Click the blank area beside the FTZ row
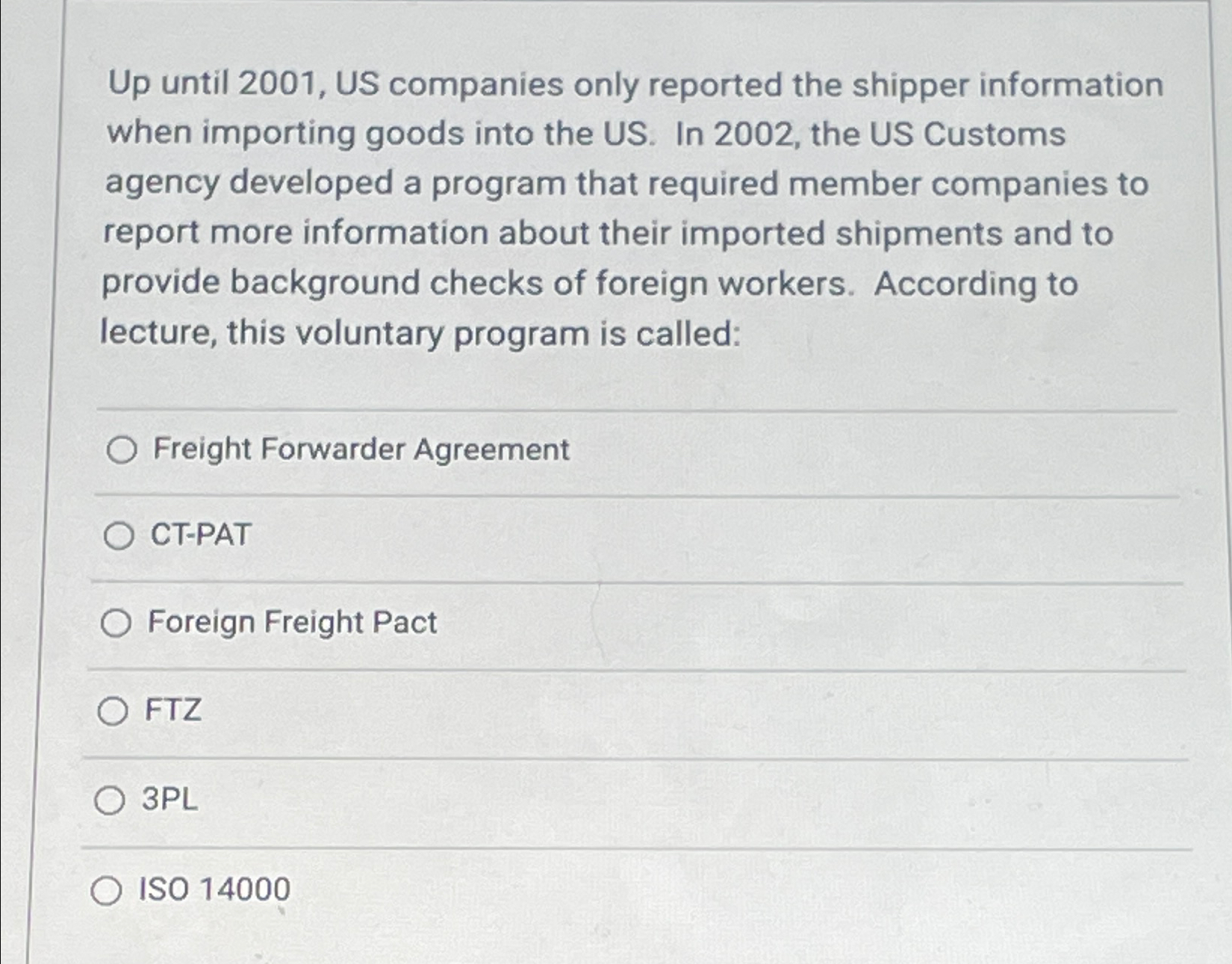This screenshot has width=1232, height=964. pyautogui.click(x=672, y=711)
